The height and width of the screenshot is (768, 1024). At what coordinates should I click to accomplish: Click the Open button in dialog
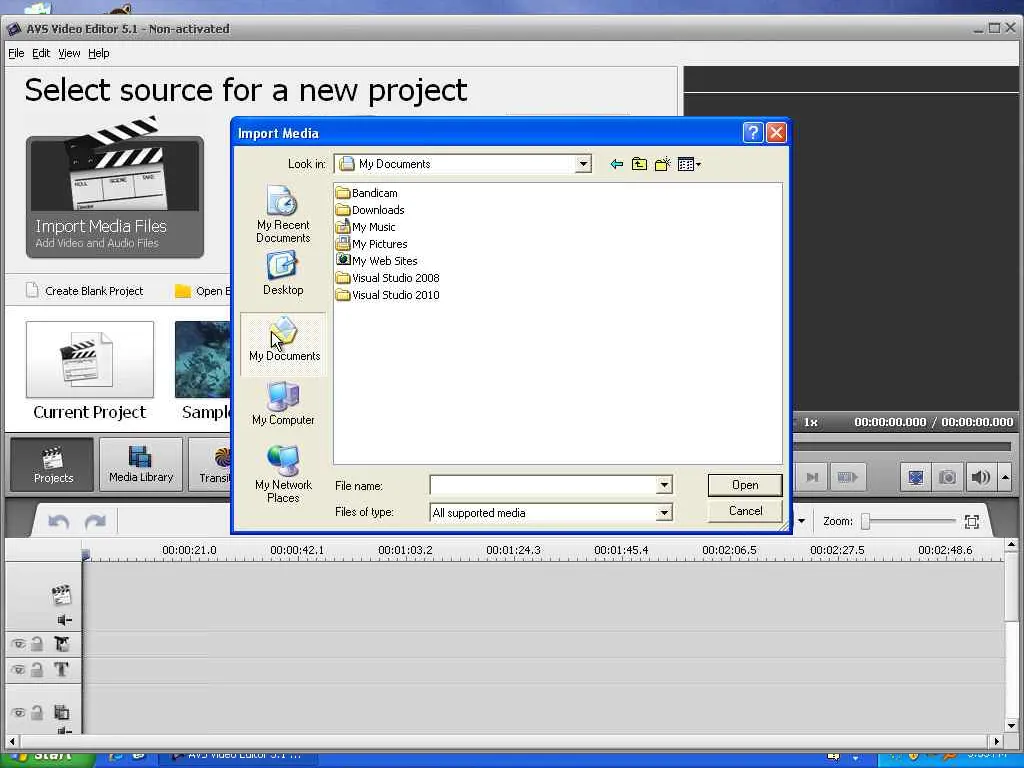(745, 485)
